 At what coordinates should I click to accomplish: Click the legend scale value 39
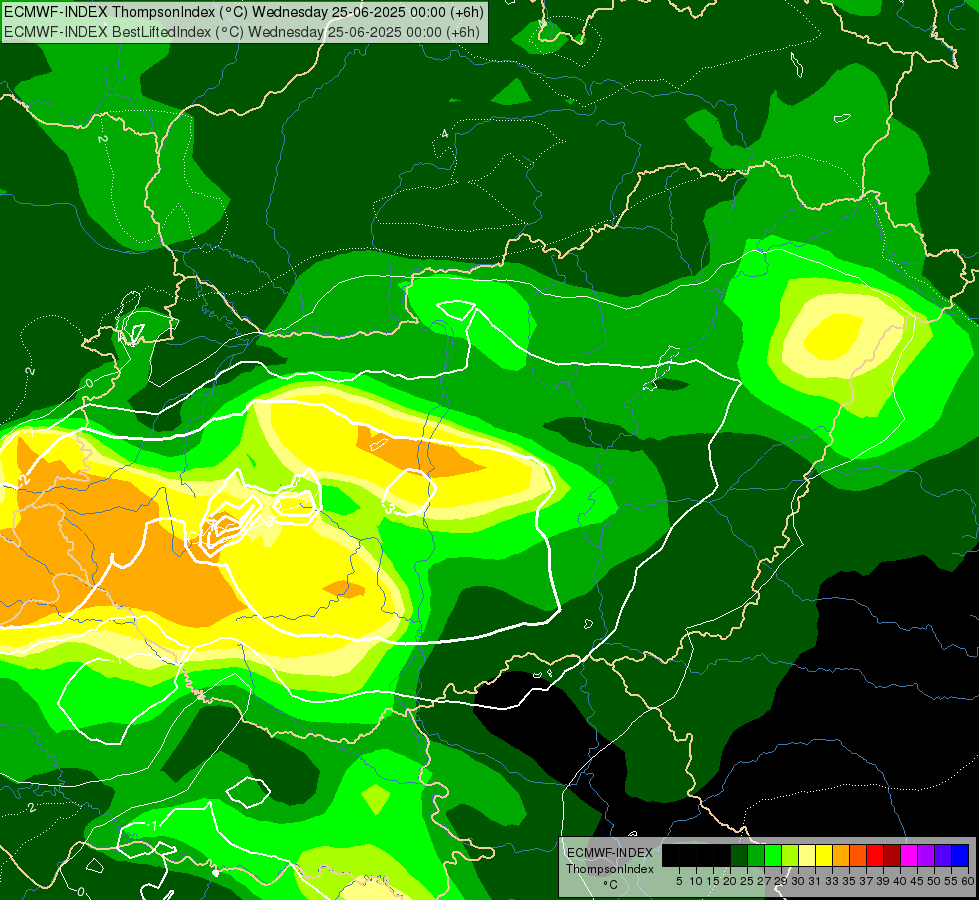tap(883, 881)
